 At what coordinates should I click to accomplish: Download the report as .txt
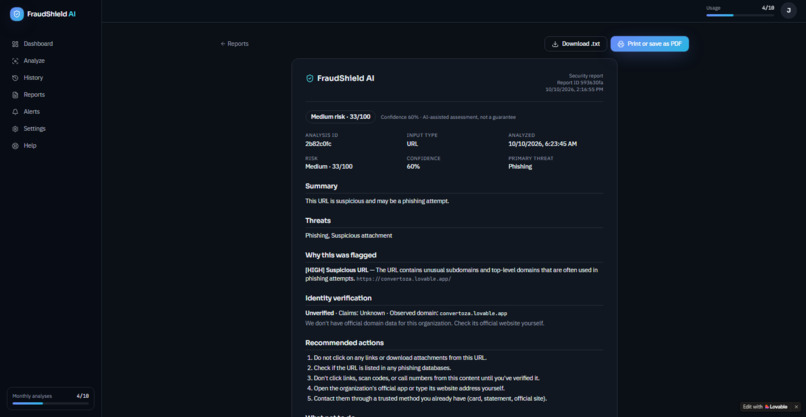click(x=576, y=44)
